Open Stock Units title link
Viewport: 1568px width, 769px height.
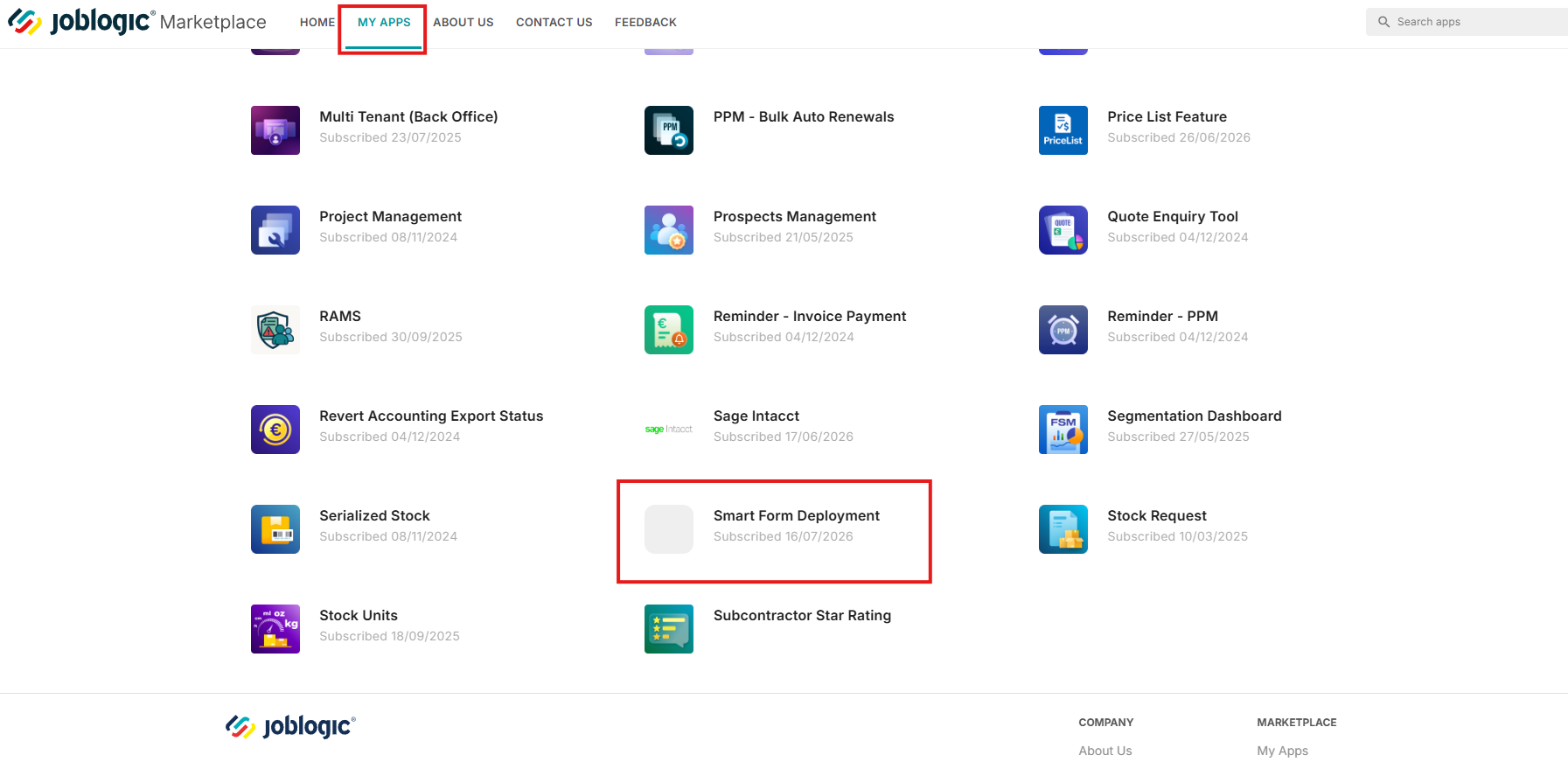[359, 615]
